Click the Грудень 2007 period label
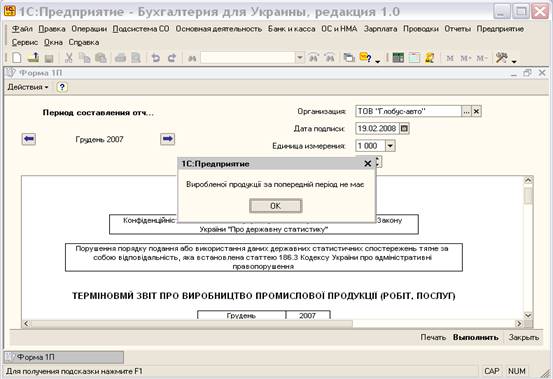The height and width of the screenshot is (379, 553). coord(99,139)
